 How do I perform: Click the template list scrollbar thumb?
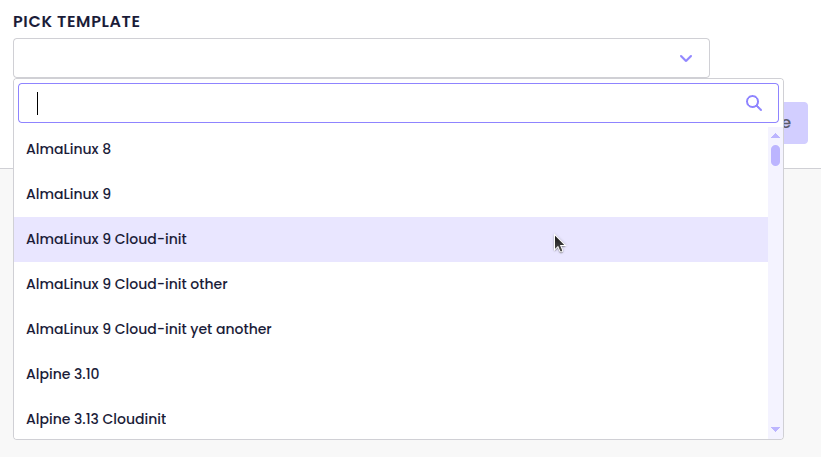point(775,155)
